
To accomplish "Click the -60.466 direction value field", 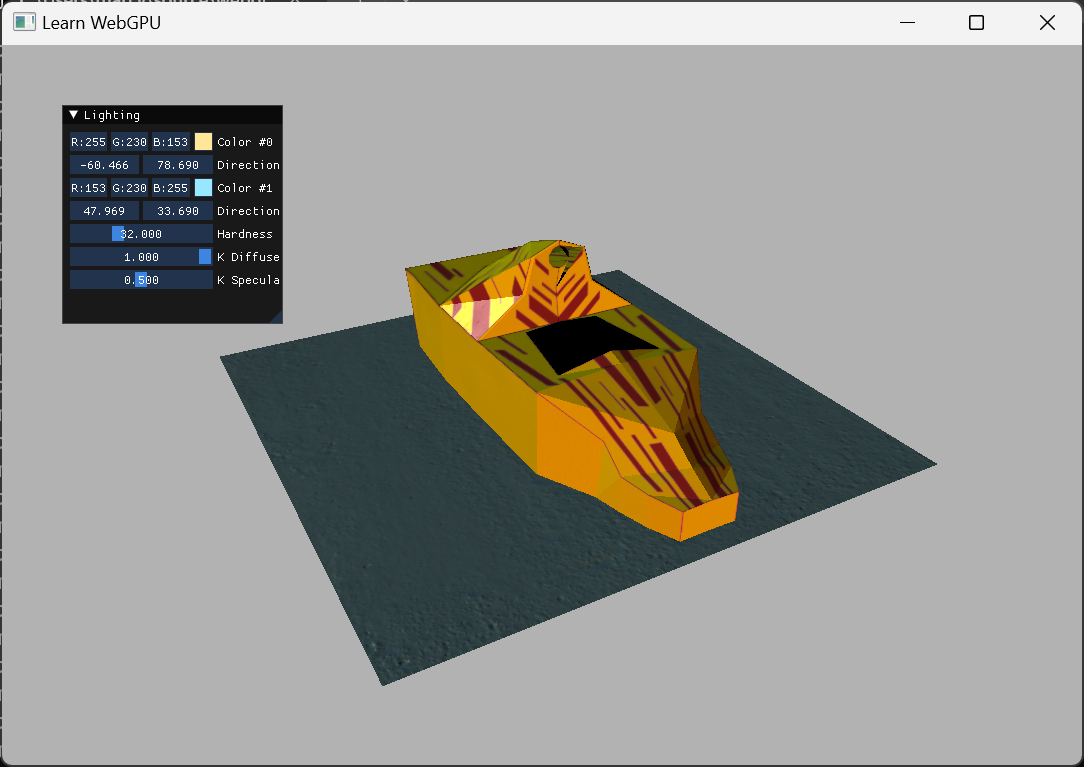I will click(105, 165).
